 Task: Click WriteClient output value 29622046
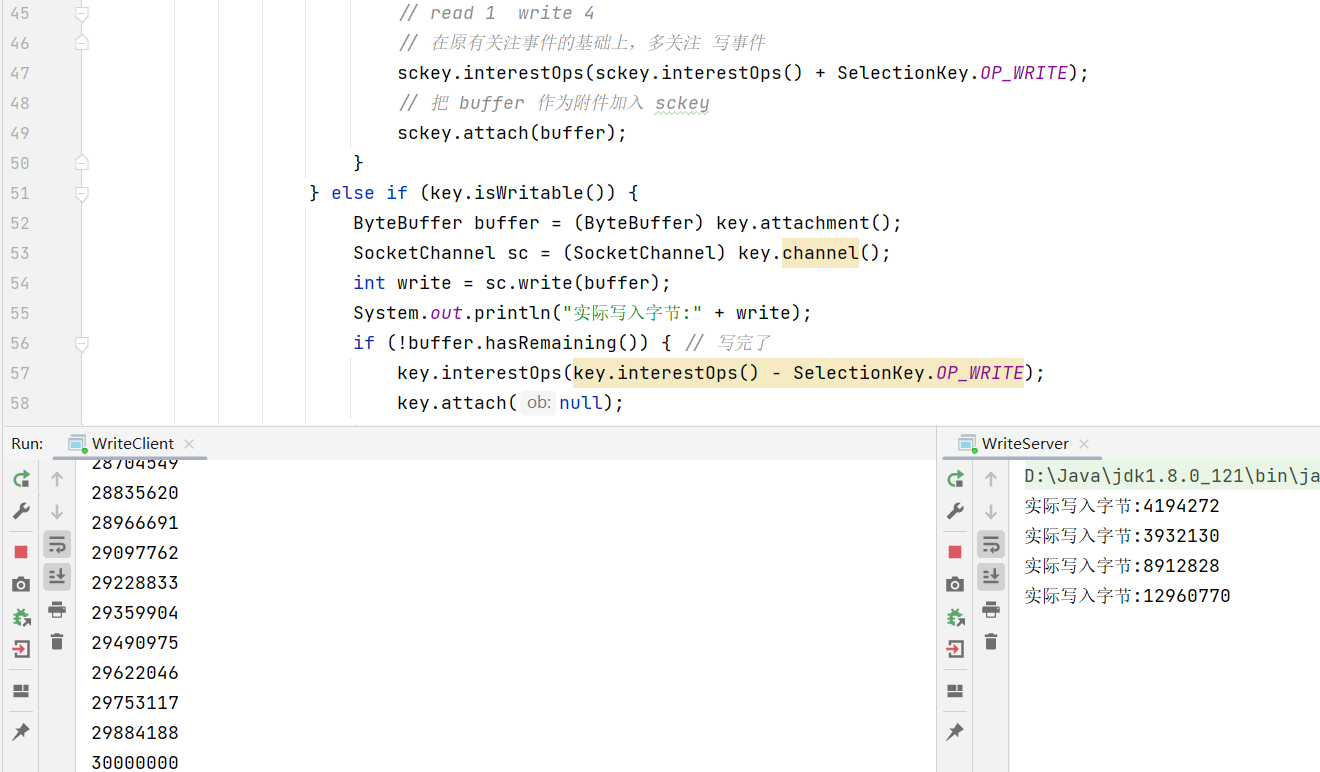135,673
